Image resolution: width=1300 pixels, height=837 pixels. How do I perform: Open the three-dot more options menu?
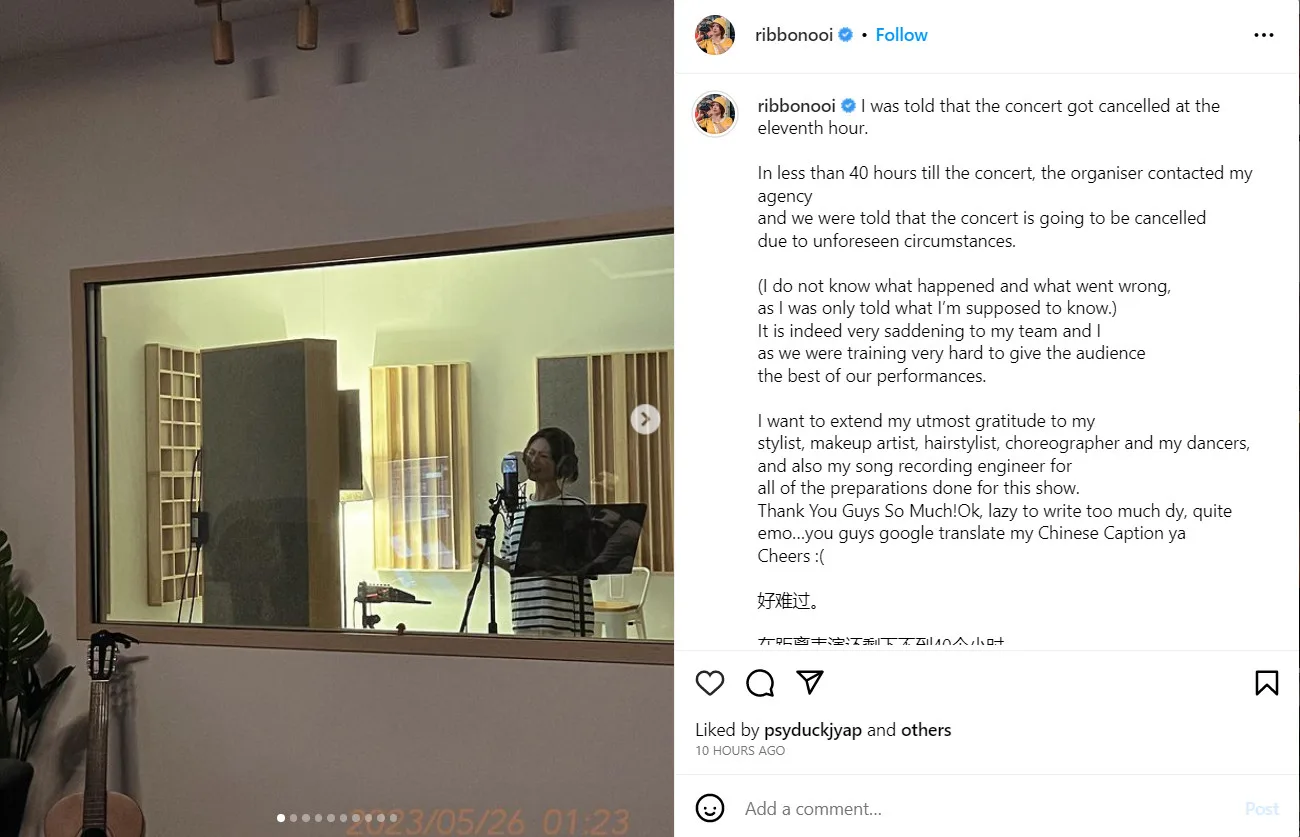click(x=1264, y=35)
